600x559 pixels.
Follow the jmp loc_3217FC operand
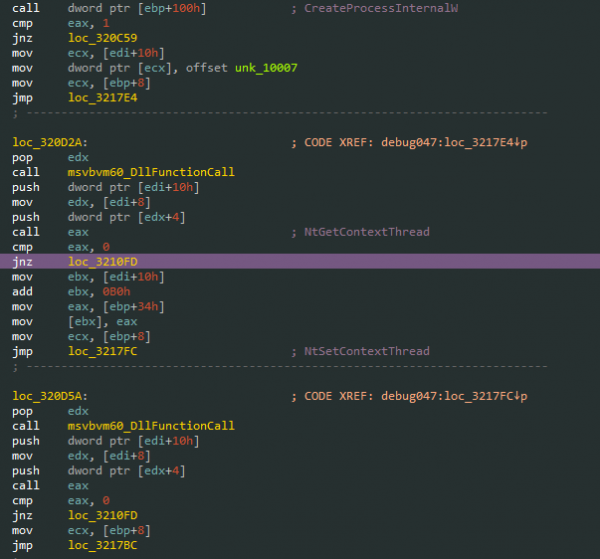(x=97, y=352)
